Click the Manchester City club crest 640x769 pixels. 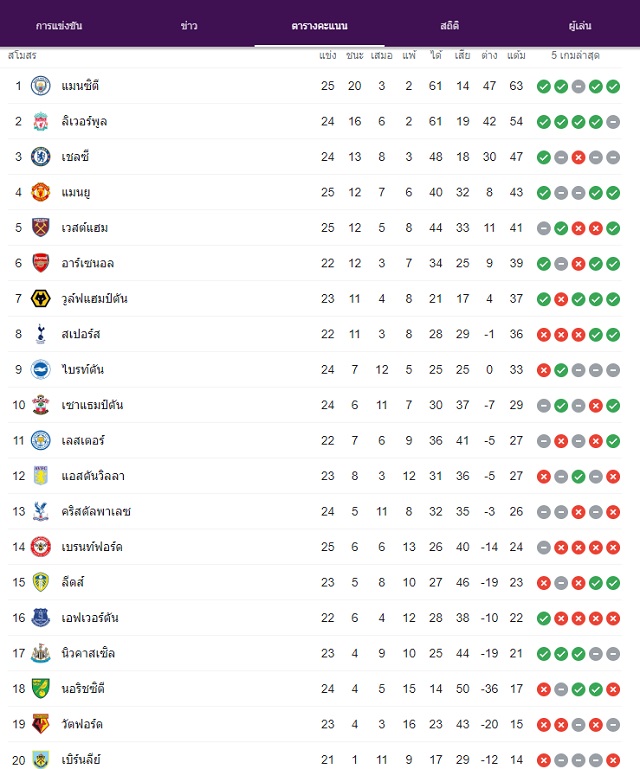[x=41, y=86]
